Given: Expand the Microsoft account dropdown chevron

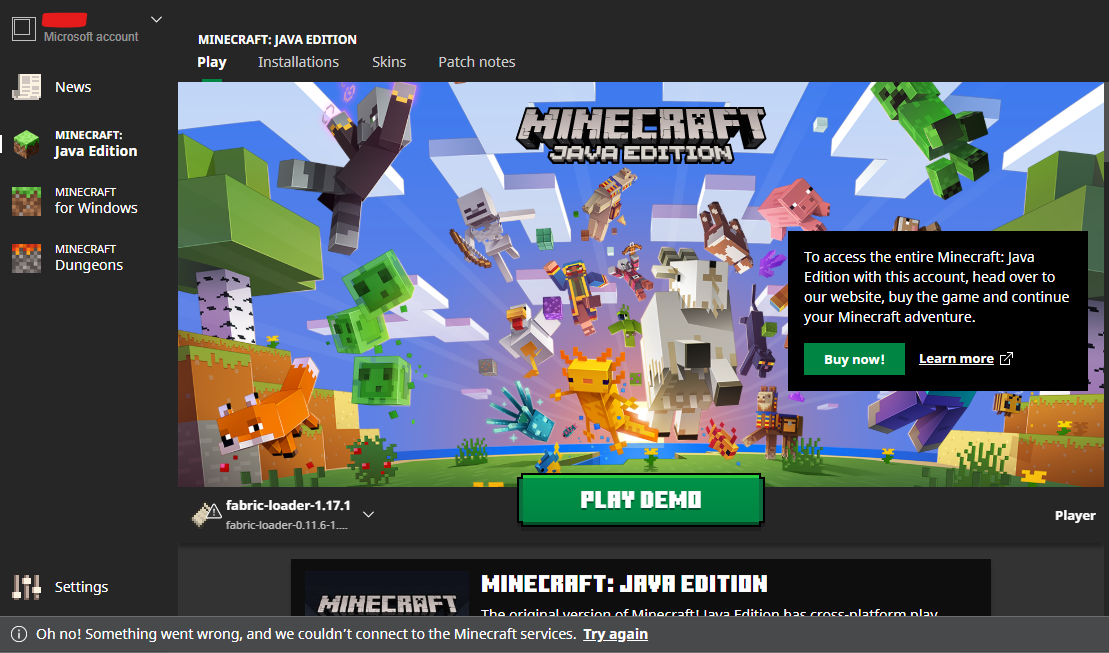Looking at the screenshot, I should pos(156,19).
